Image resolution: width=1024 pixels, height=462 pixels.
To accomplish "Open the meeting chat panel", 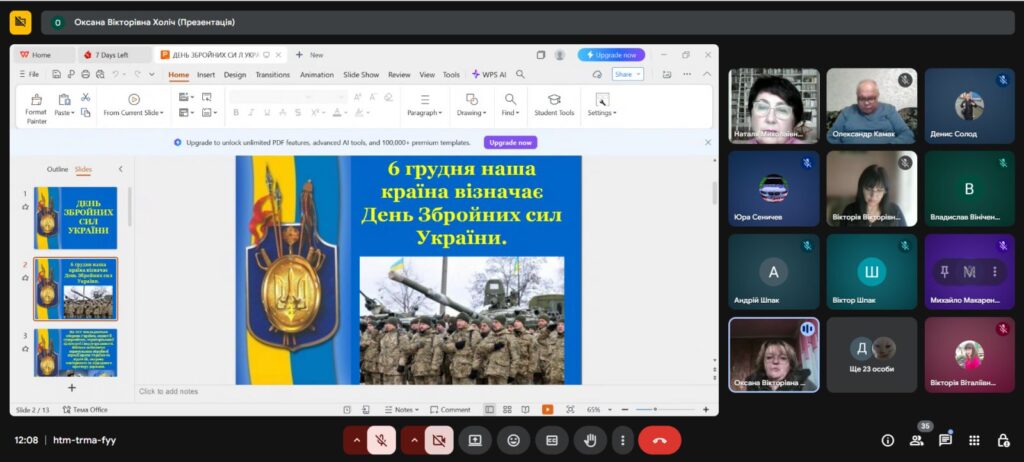I will 945,440.
